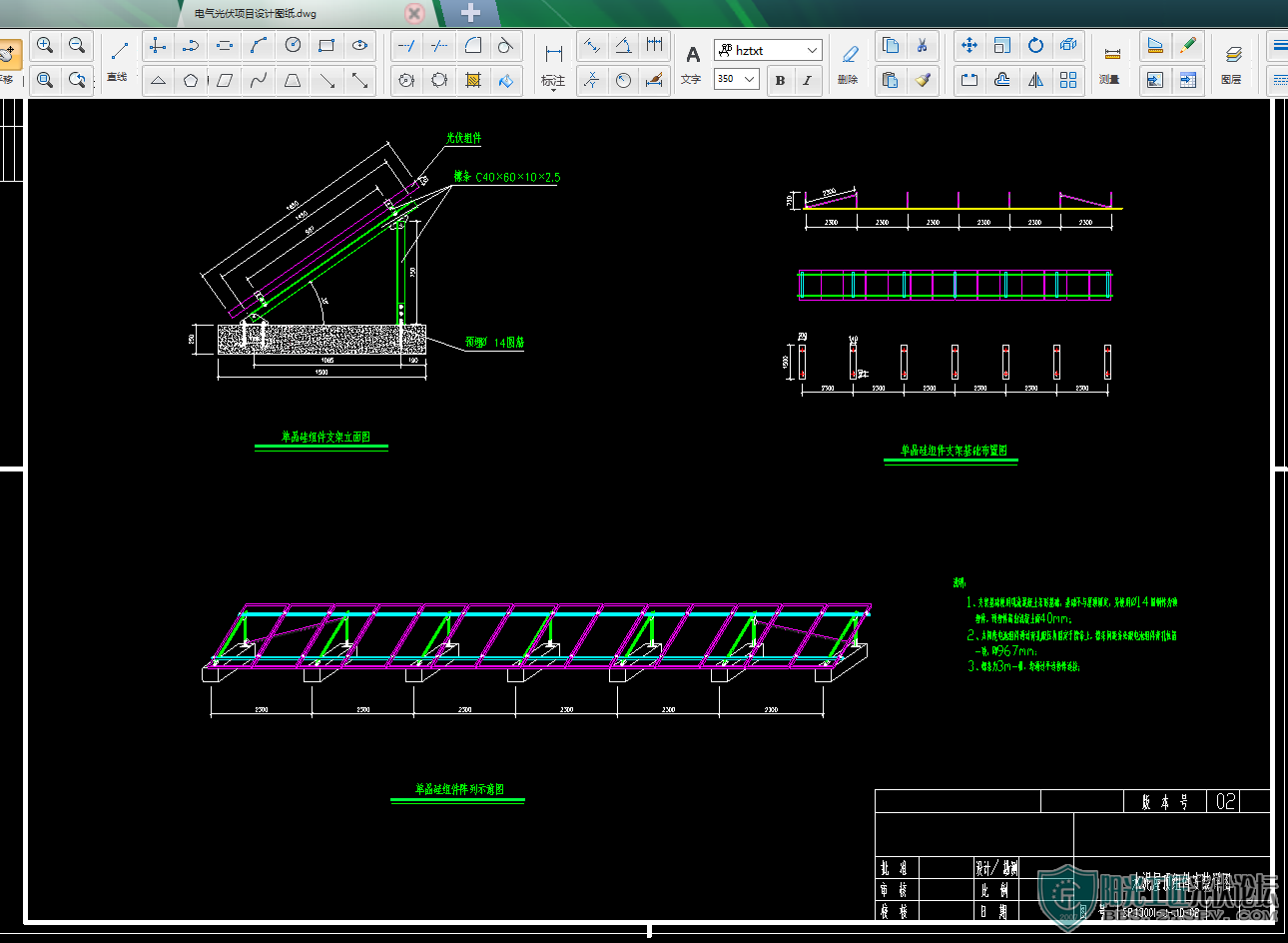Click the format painter brush icon

[x=923, y=80]
